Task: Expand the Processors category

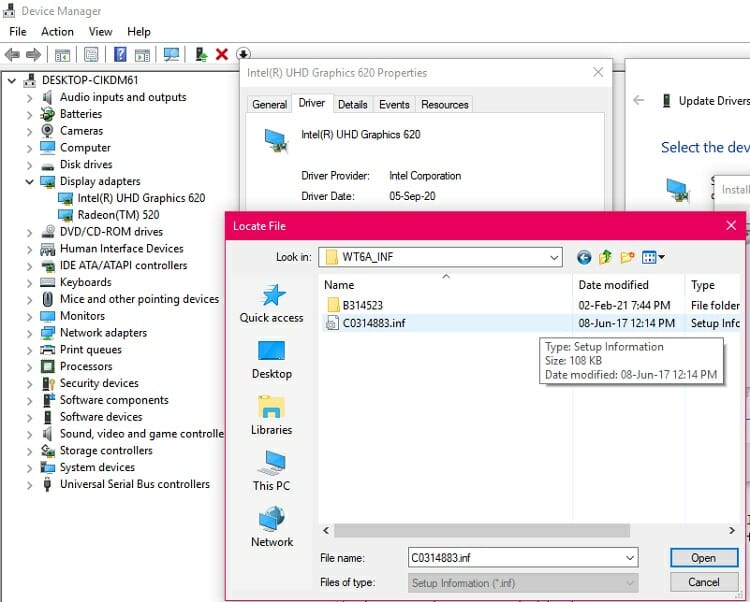Action: click(30, 367)
